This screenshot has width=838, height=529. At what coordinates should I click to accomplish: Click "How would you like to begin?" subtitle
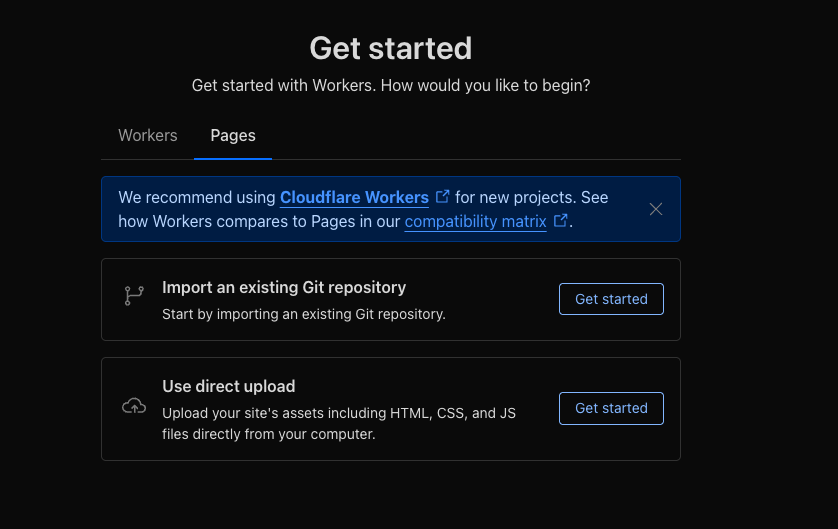point(390,86)
